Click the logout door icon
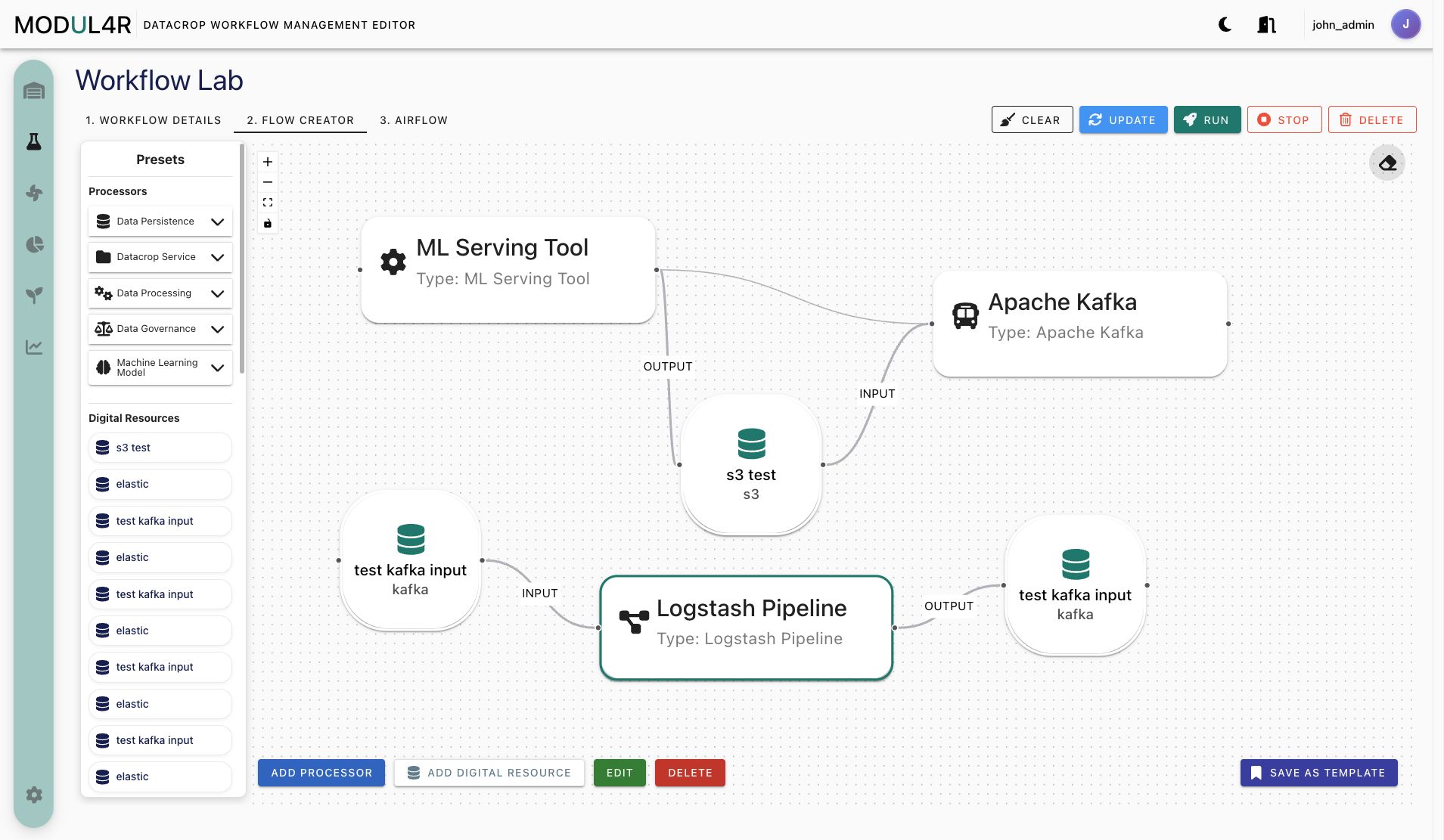The image size is (1444, 840). (x=1266, y=25)
